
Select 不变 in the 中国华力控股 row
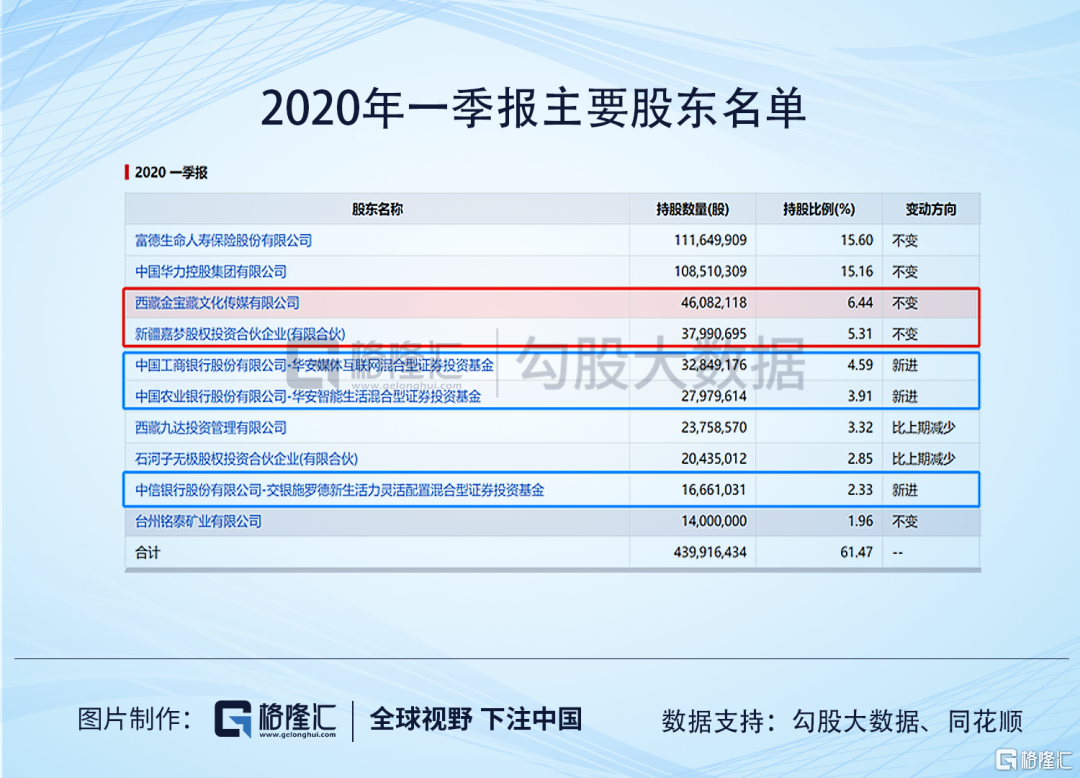point(905,271)
